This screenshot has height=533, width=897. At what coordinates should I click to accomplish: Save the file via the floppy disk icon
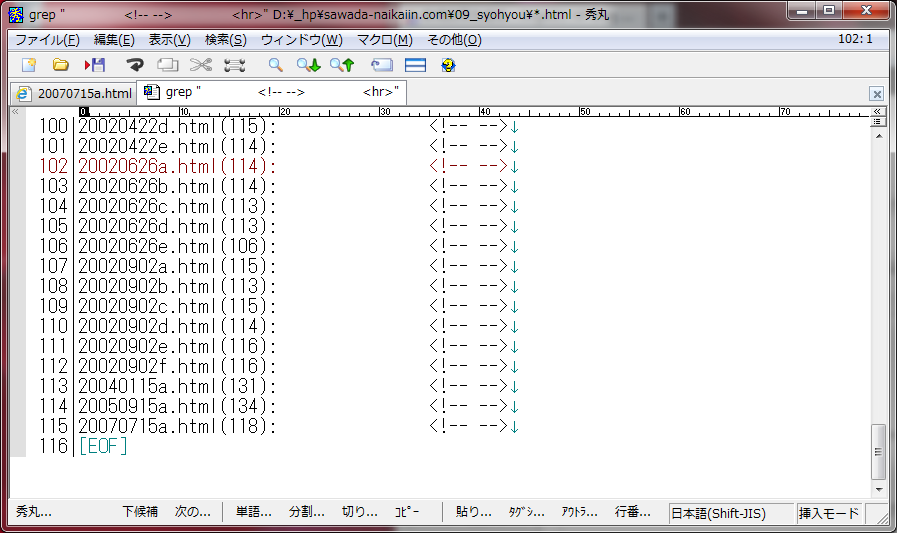[95, 65]
